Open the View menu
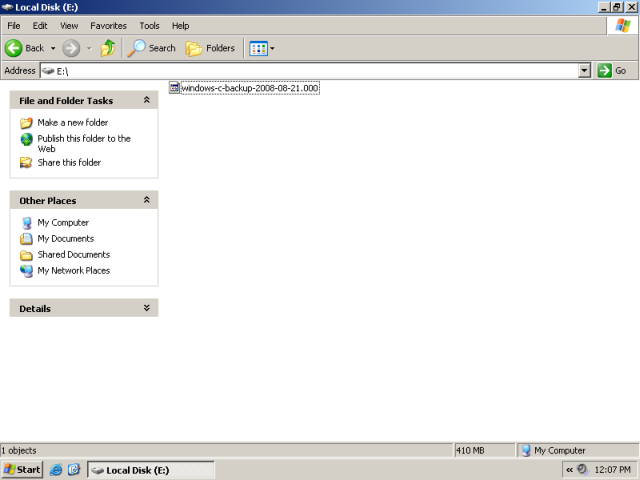The image size is (640, 480). coord(69,26)
